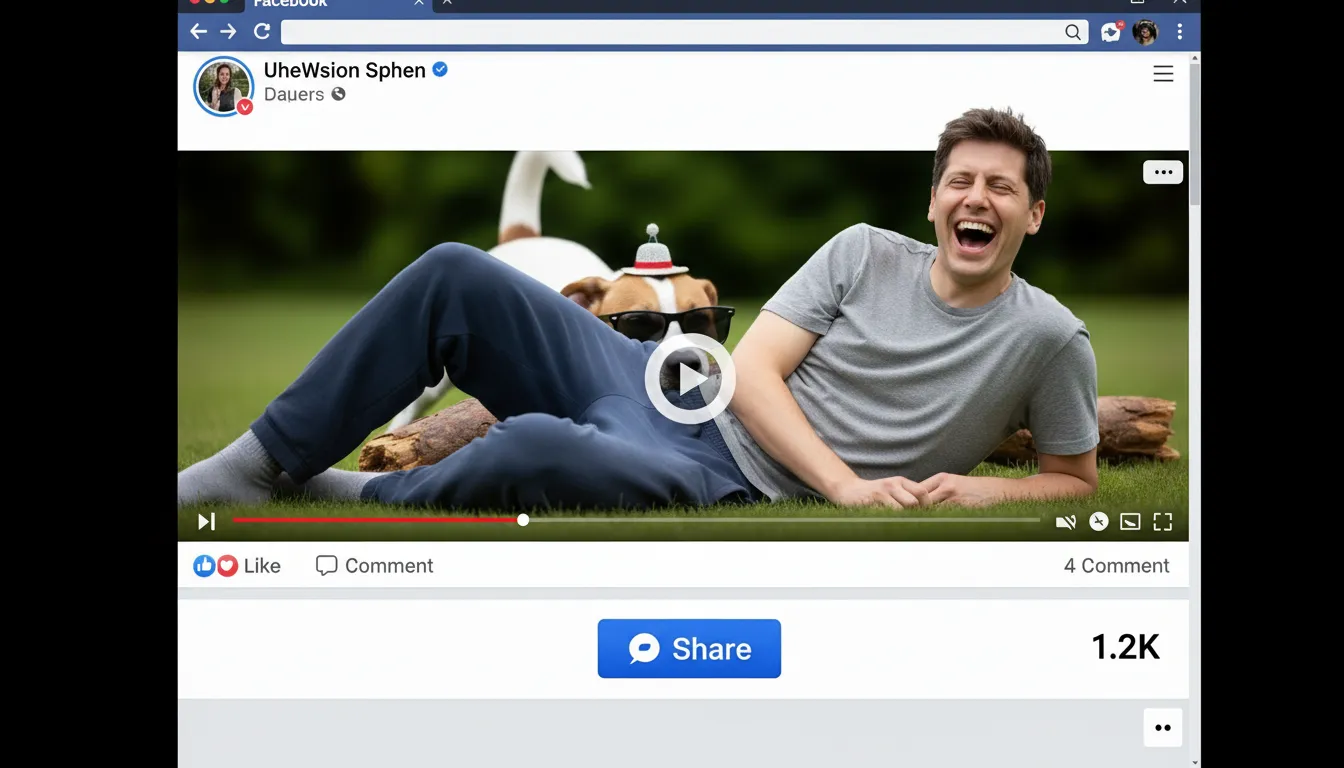Open the three-dot overflow menu on the video
Screen dimensions: 1344x768
[1162, 171]
